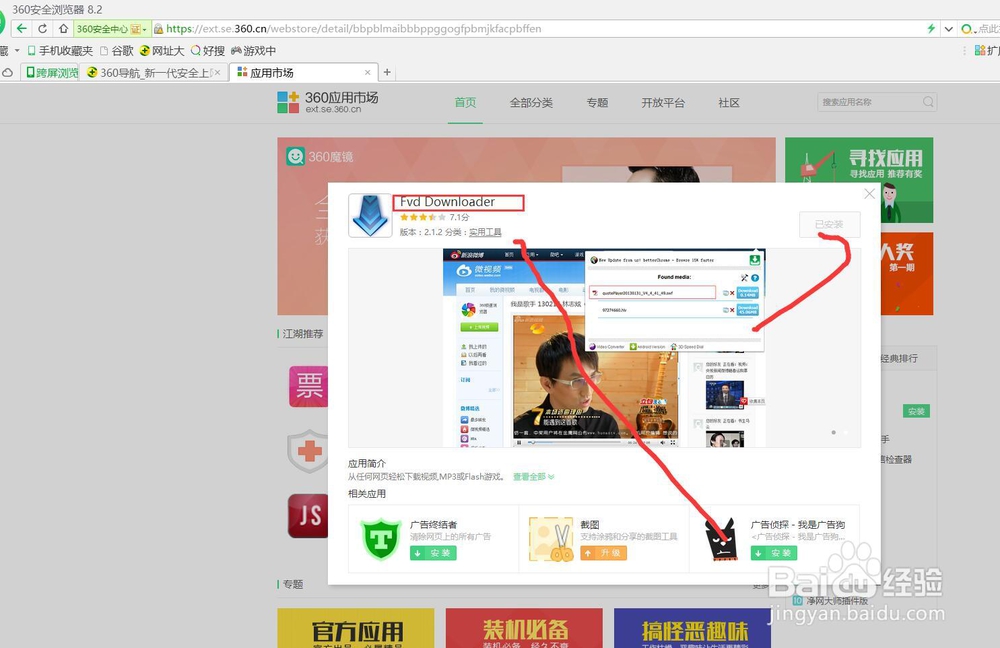Click the 寻找应用 green banner
Viewport: 1000px width, 648px height.
[x=858, y=180]
